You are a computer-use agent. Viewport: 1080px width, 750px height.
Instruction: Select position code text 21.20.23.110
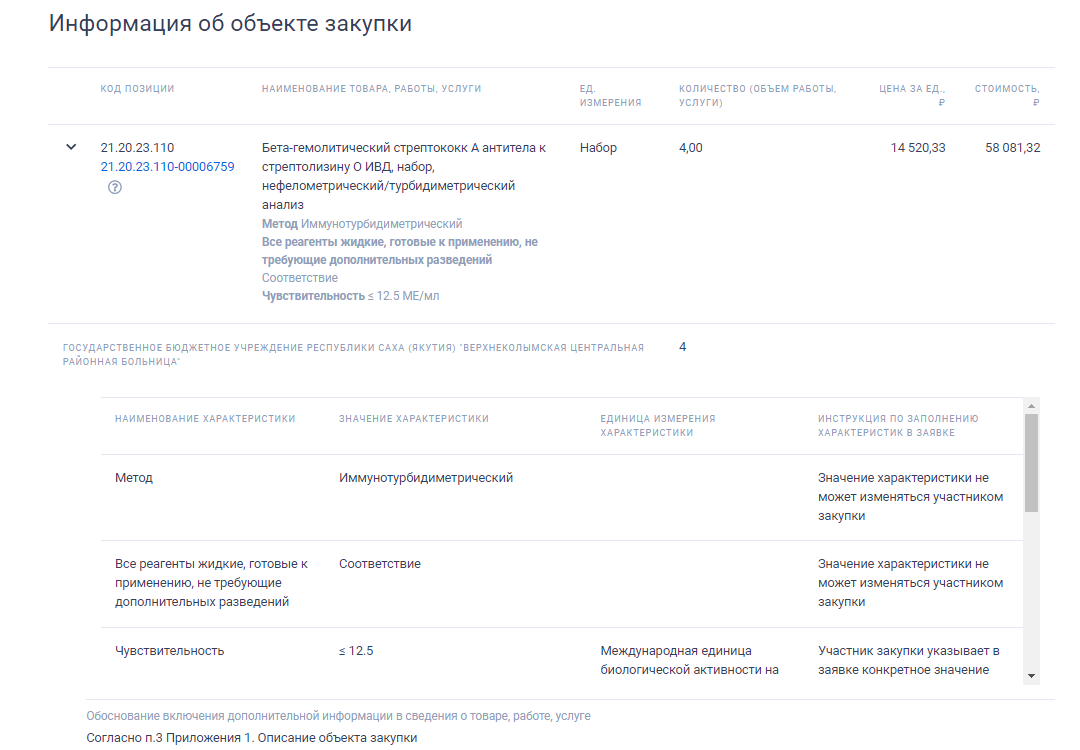[137, 147]
